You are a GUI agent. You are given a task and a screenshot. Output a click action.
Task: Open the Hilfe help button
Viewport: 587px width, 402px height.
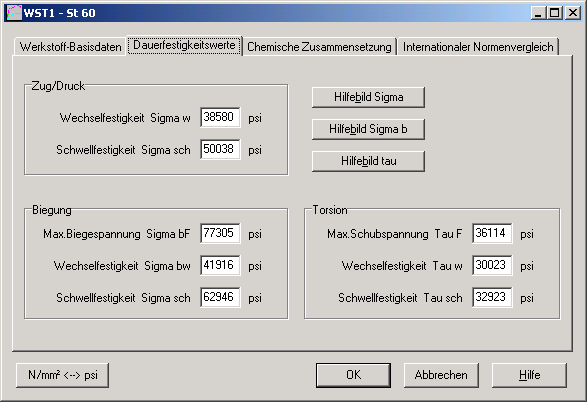529,375
